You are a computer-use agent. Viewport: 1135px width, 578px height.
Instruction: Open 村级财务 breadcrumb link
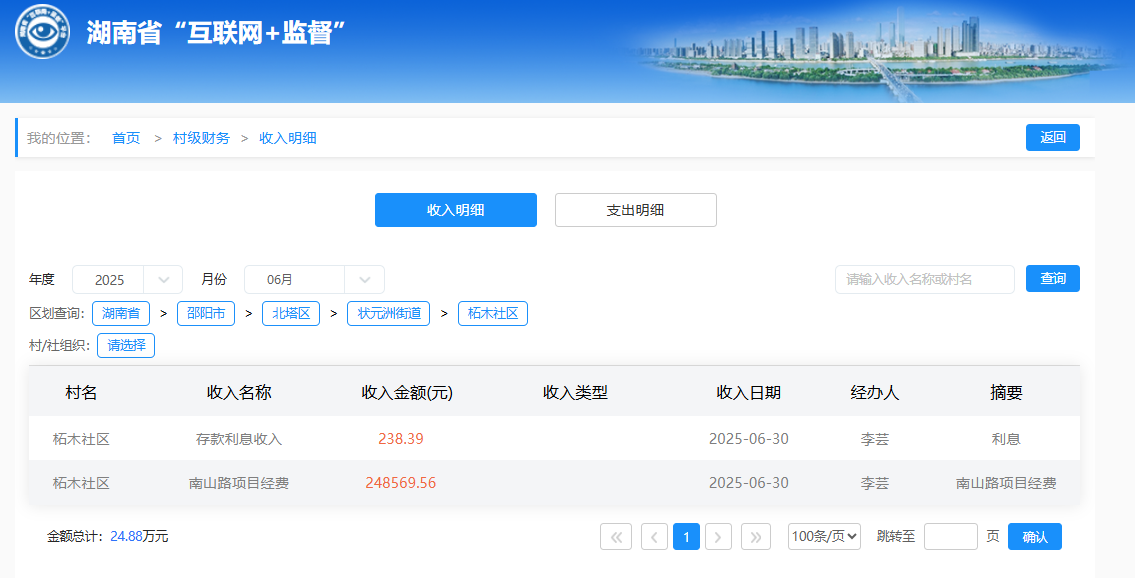tap(201, 137)
